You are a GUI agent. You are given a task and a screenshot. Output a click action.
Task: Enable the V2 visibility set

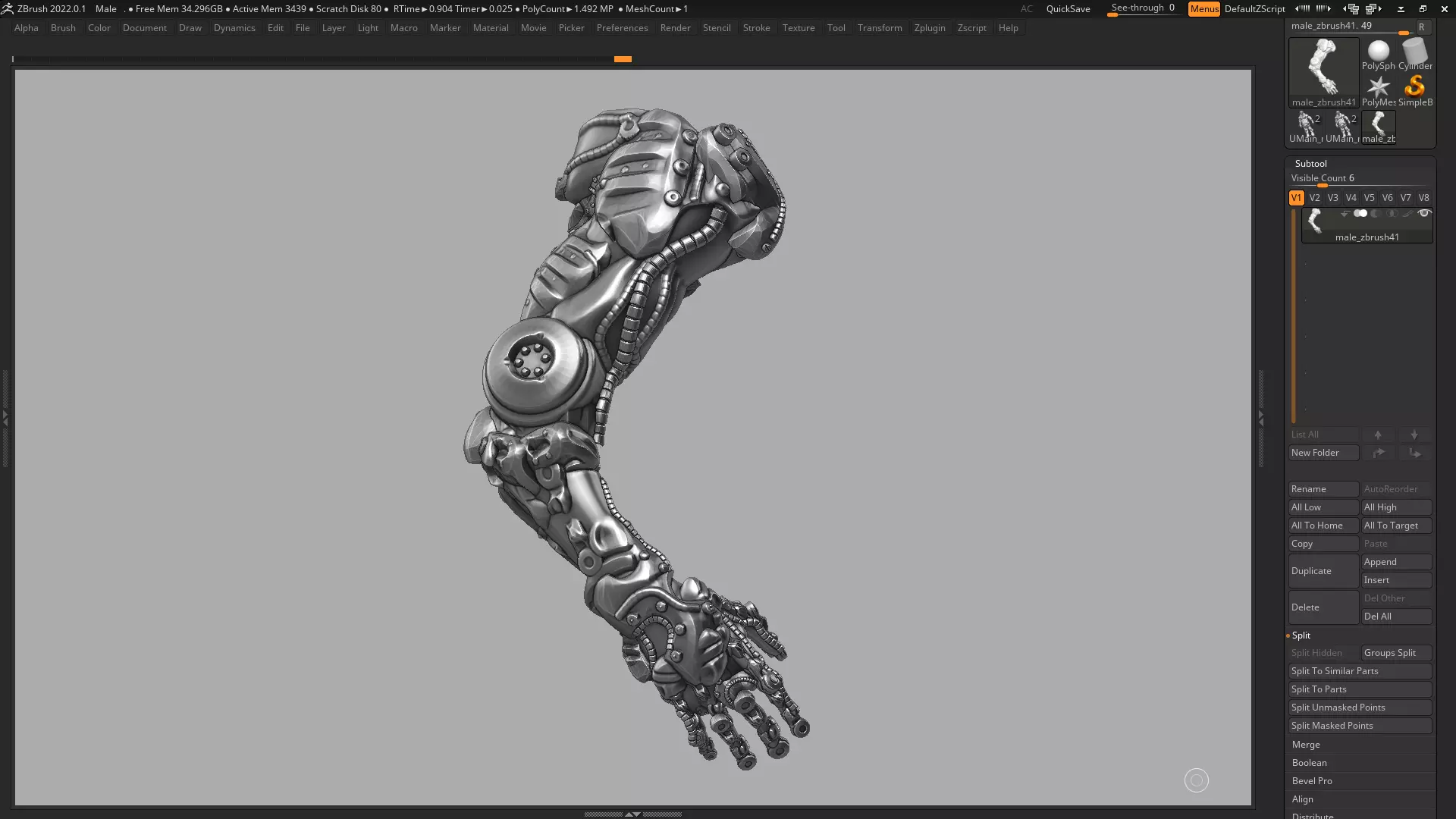click(x=1314, y=197)
